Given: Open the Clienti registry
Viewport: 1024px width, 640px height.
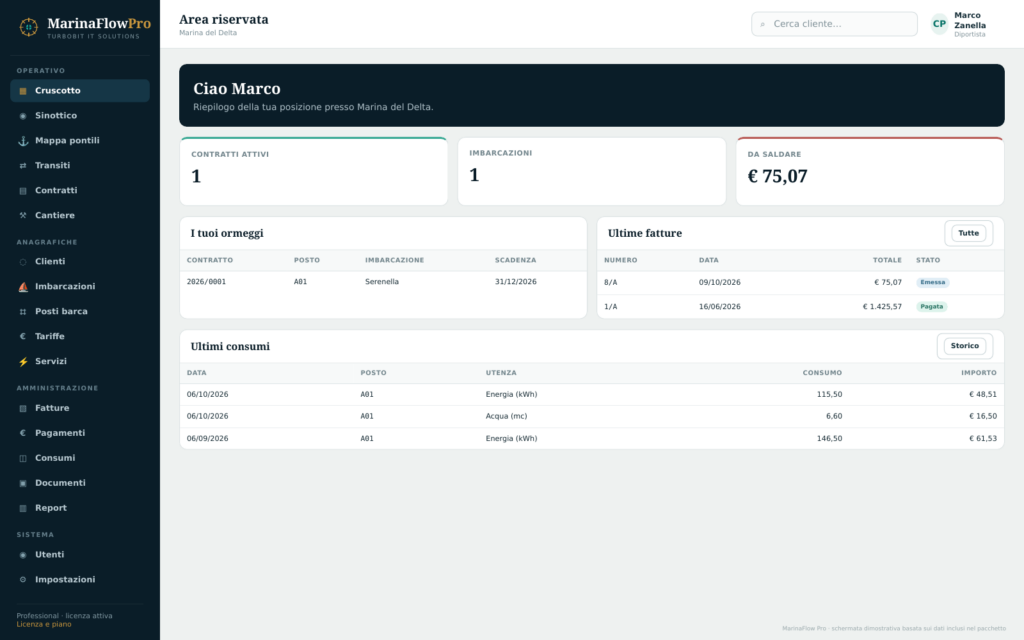Looking at the screenshot, I should pos(80,262).
